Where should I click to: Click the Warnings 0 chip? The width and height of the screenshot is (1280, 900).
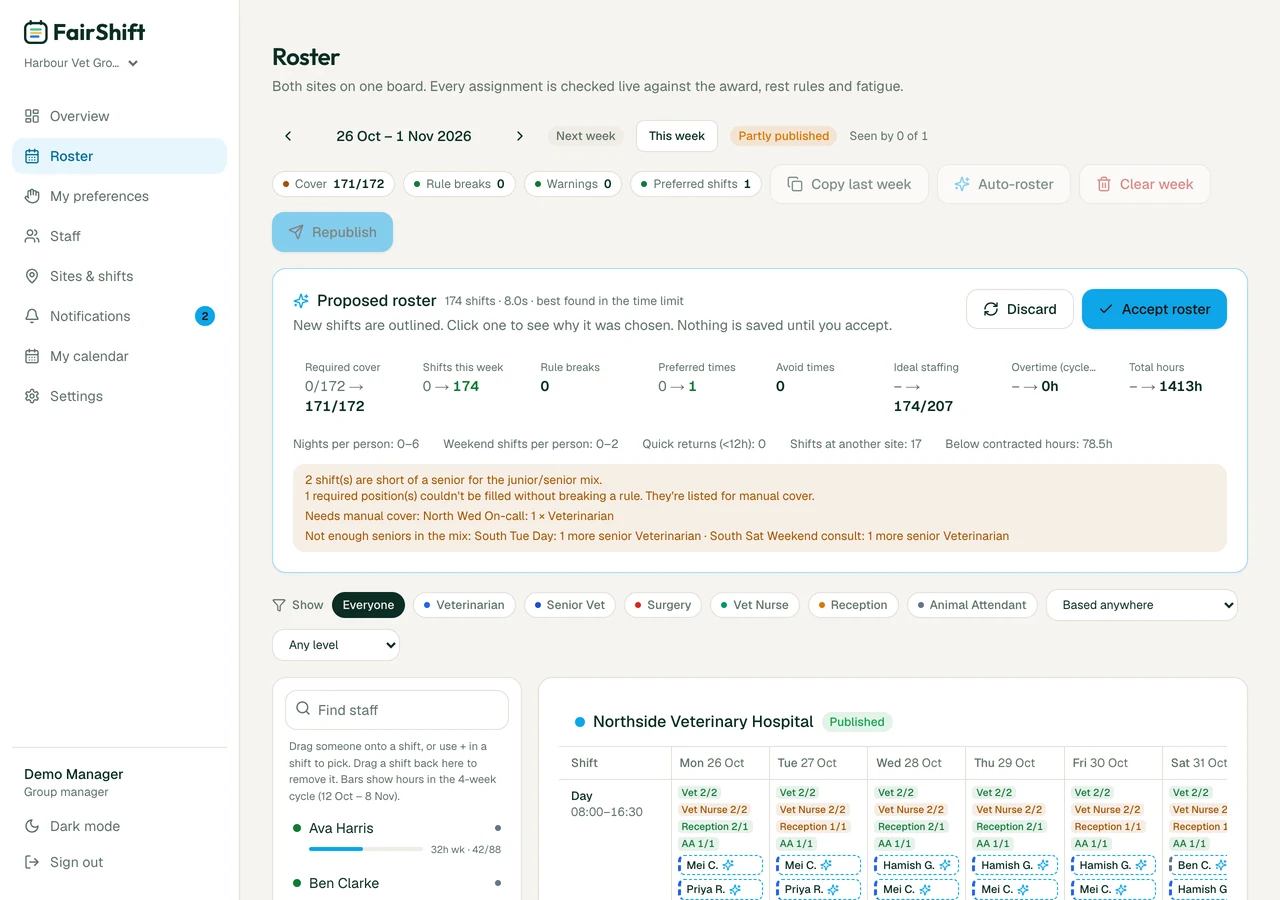pyautogui.click(x=572, y=184)
